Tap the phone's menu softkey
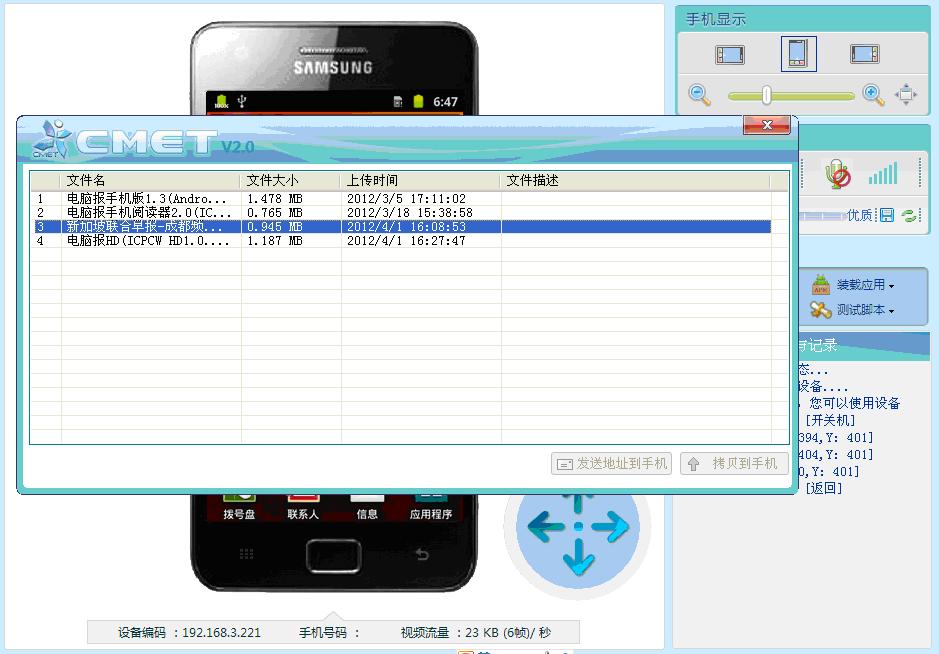 point(246,553)
